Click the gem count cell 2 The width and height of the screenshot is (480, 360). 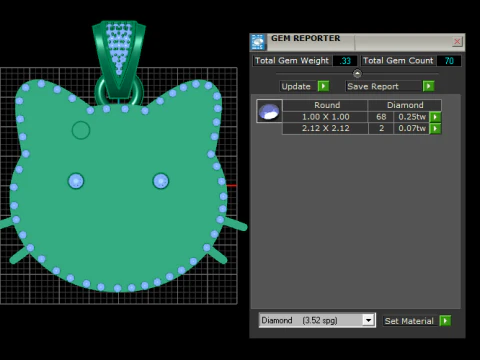(381, 128)
